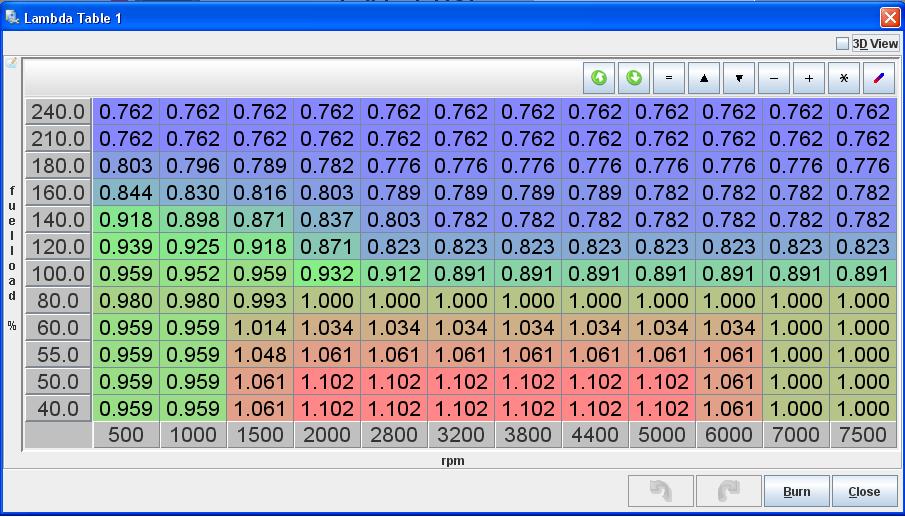The width and height of the screenshot is (905, 517).
Task: Select the 240.0 fuel load row header
Action: [x=58, y=112]
